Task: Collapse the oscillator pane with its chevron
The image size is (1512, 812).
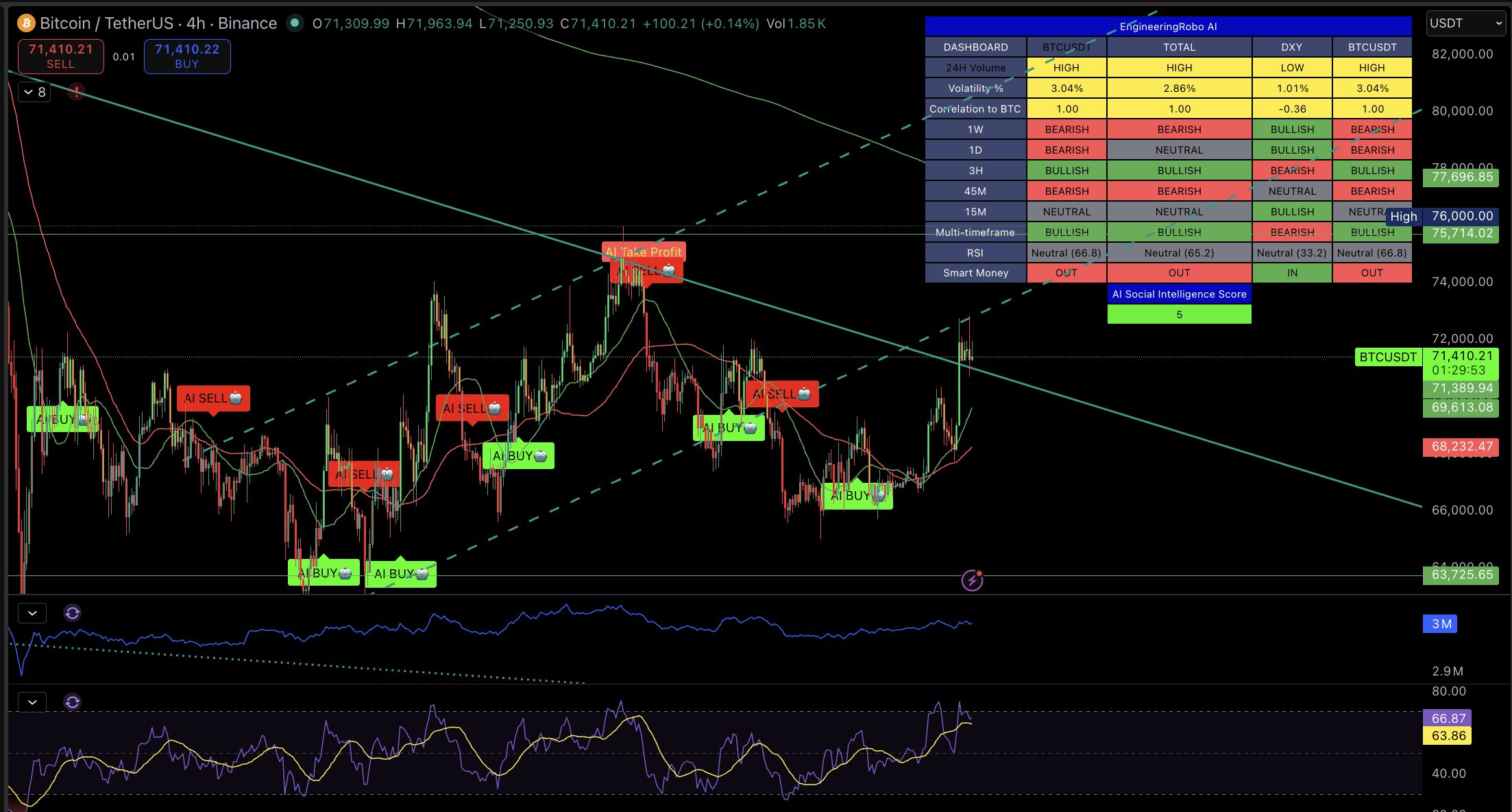Action: (32, 702)
